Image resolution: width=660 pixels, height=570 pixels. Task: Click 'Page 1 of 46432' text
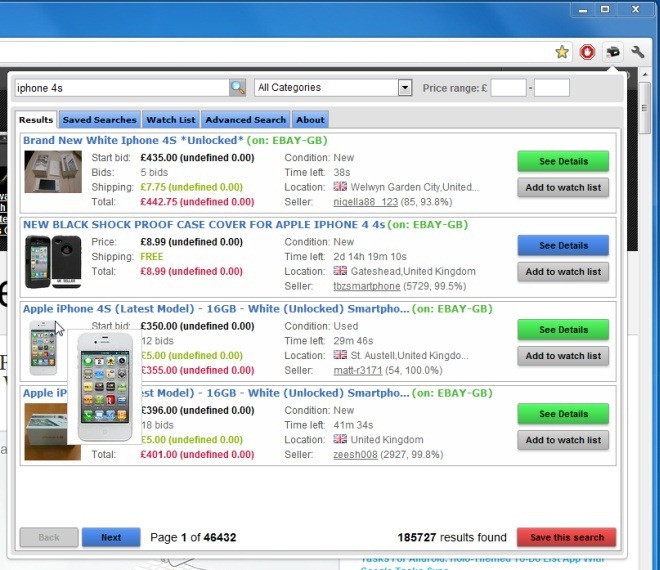pyautogui.click(x=193, y=537)
